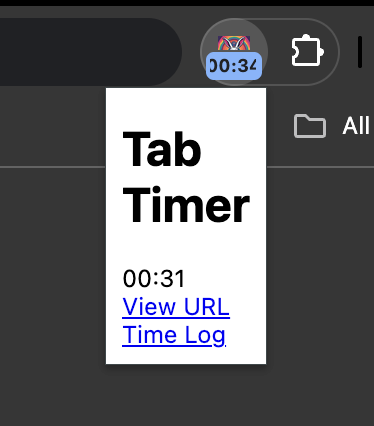Click the dark page area below the popup
Viewport: 374px width, 426px height.
pyautogui.click(x=186, y=395)
